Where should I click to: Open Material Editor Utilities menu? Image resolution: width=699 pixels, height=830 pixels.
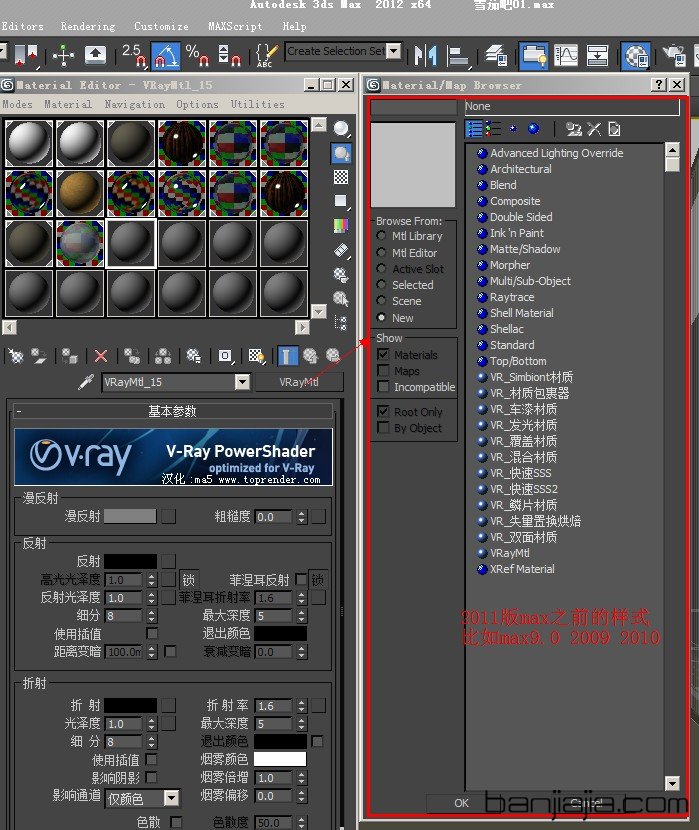point(257,104)
